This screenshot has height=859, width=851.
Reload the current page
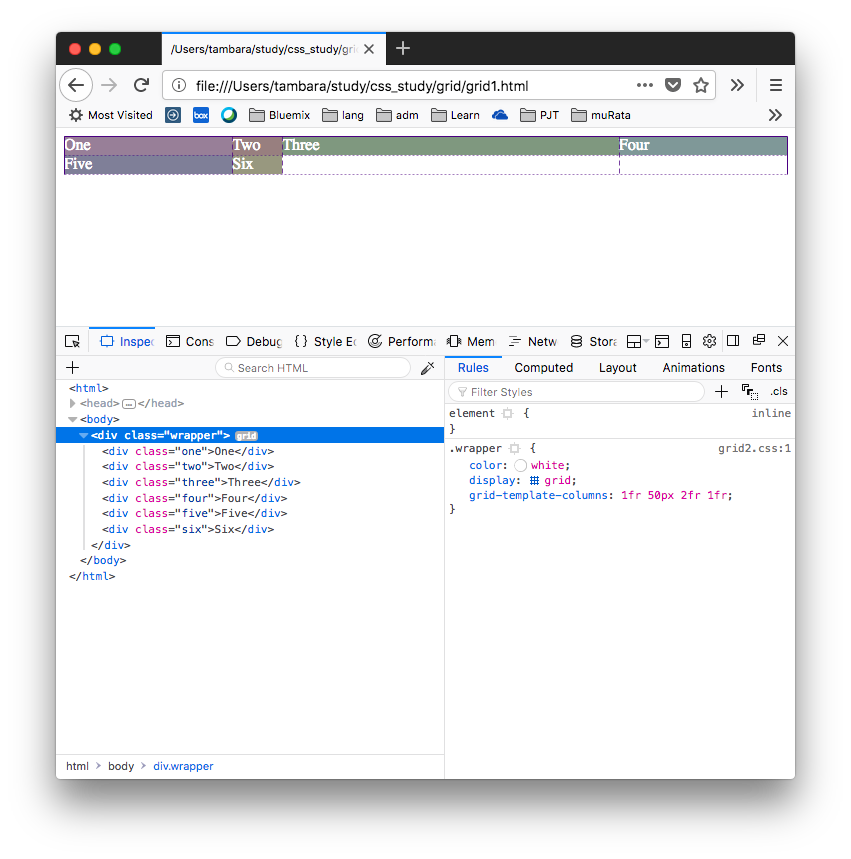141,85
